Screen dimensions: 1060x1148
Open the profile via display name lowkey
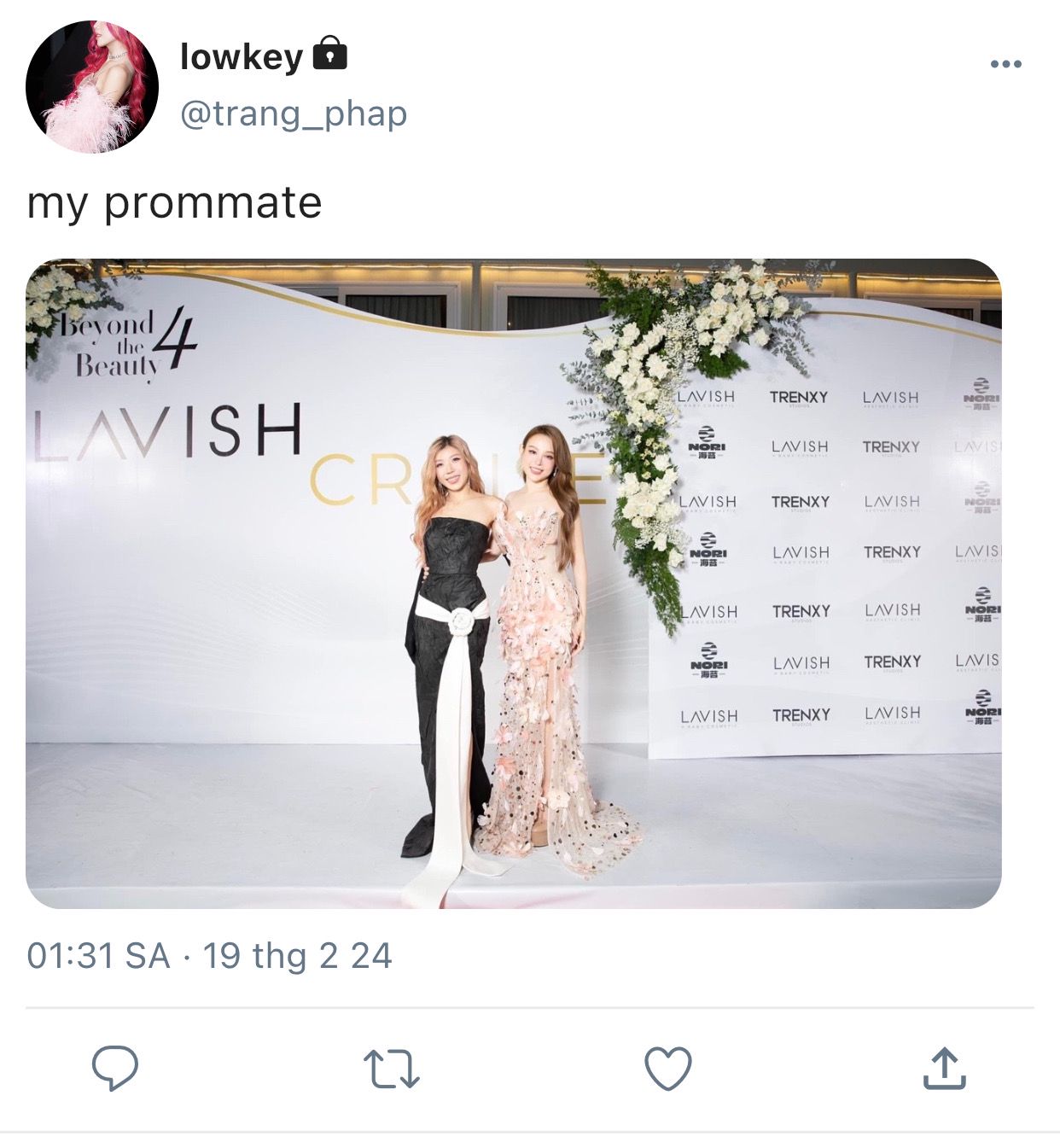click(242, 57)
